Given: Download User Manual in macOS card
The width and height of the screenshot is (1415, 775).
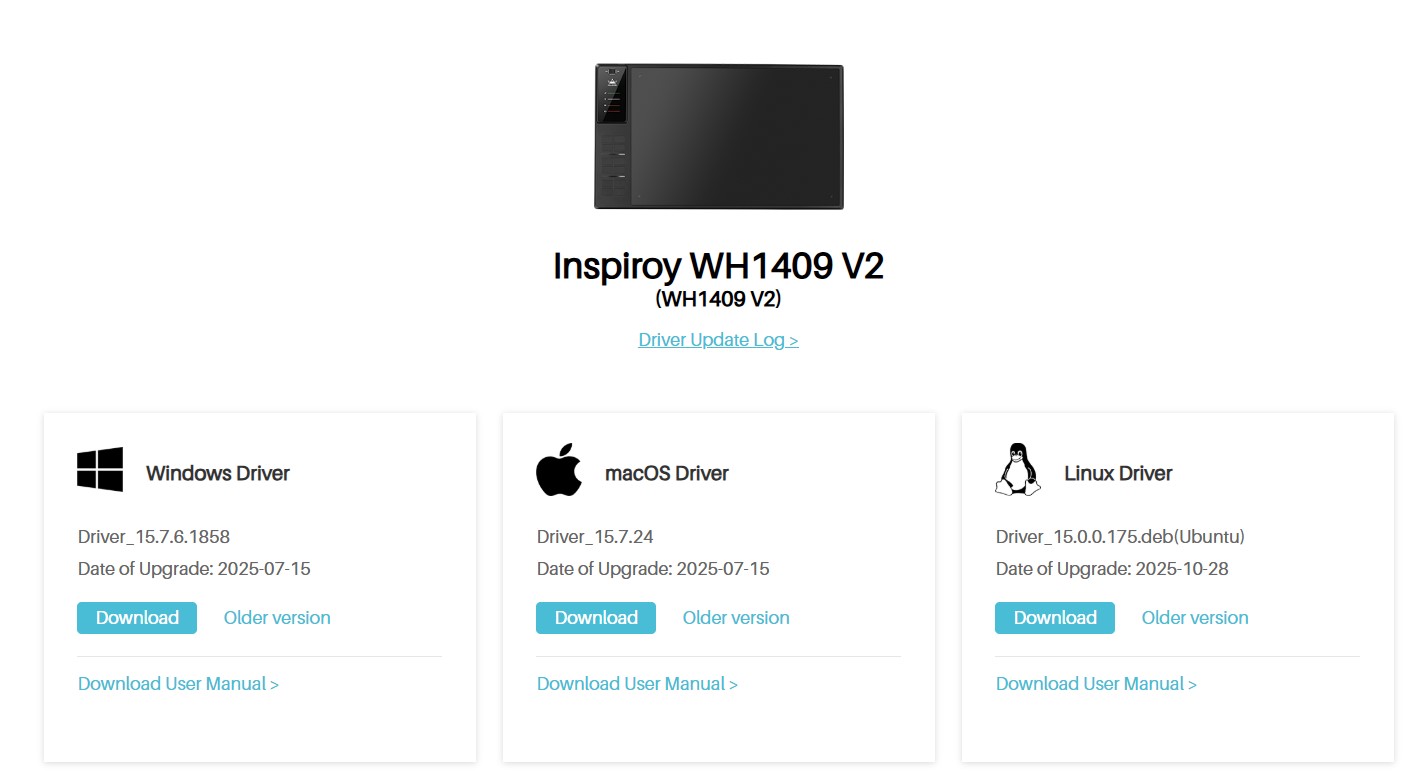Looking at the screenshot, I should pyautogui.click(x=637, y=684).
